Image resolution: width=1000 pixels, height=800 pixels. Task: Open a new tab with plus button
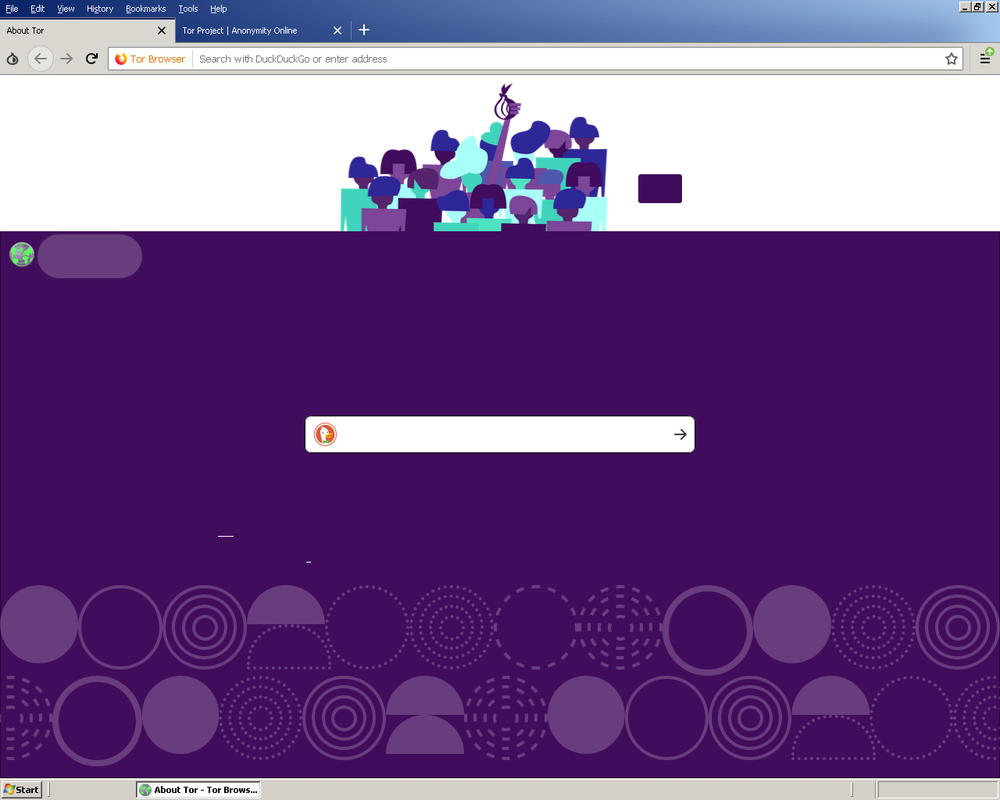(364, 30)
